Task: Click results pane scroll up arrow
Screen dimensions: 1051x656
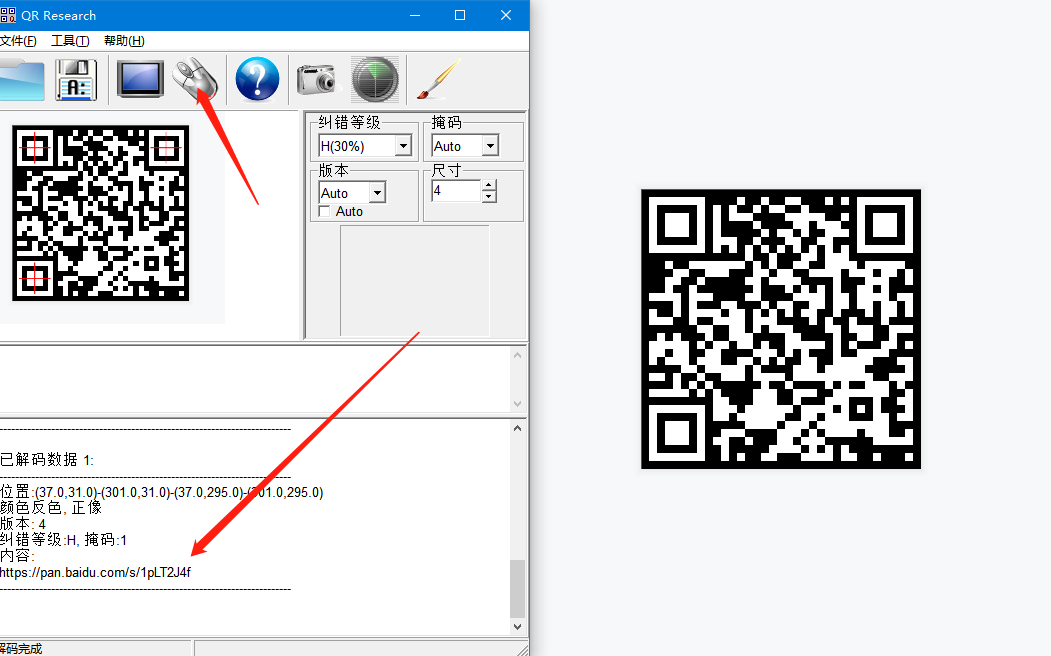Action: click(517, 428)
